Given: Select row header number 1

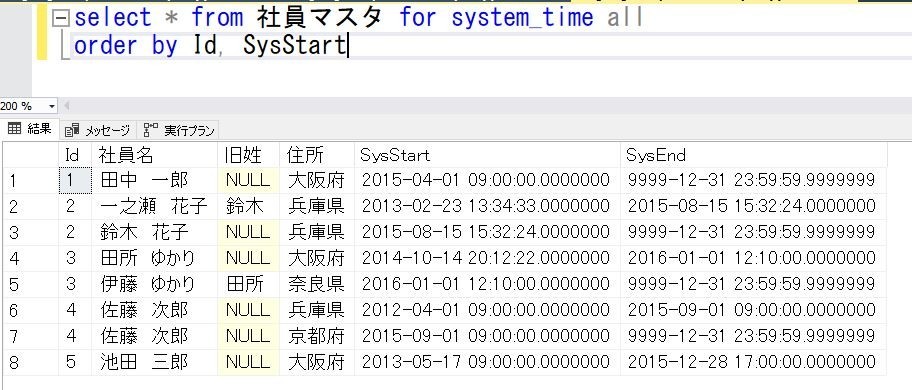Looking at the screenshot, I should click(x=30, y=181).
